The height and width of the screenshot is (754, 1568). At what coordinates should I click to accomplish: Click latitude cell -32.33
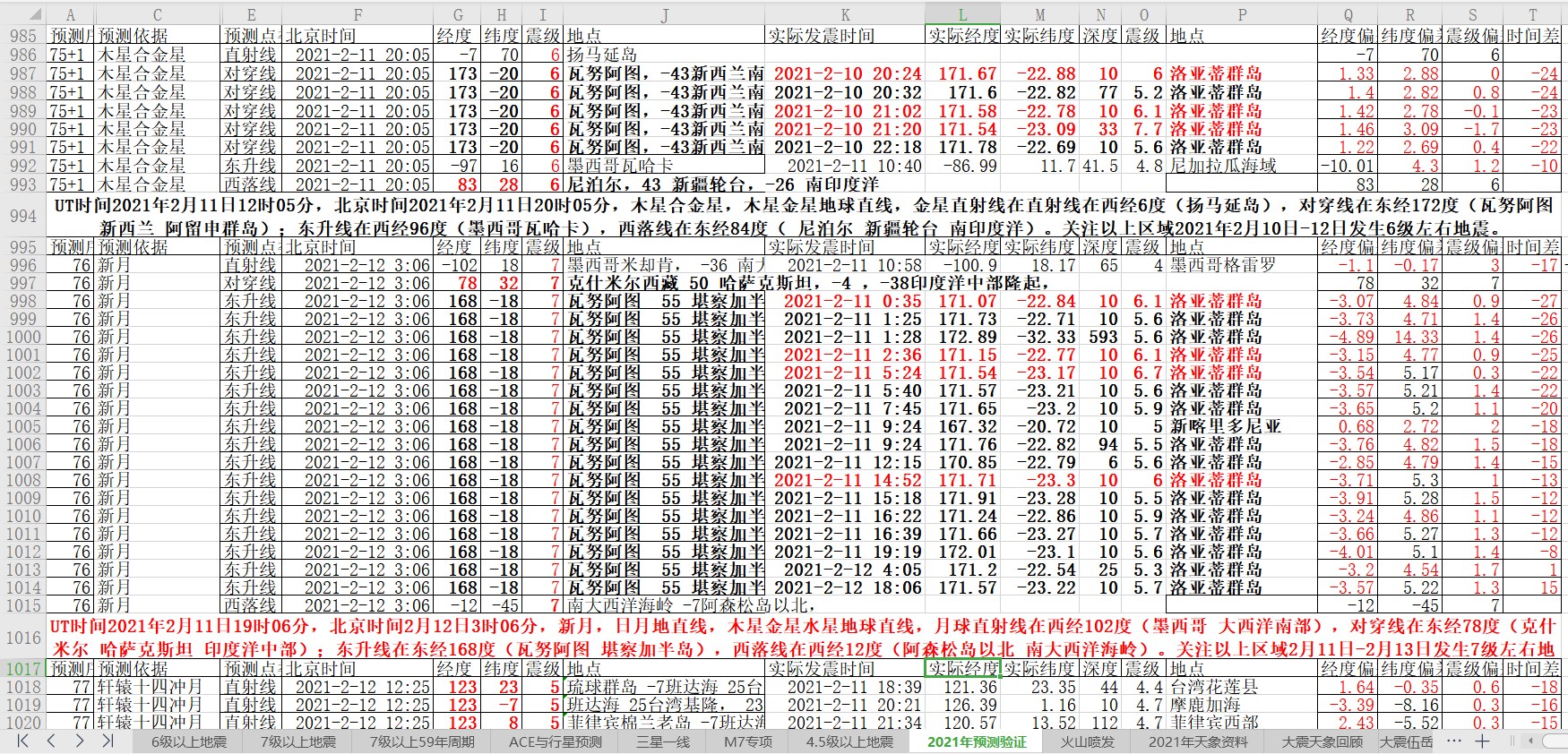(x=1039, y=337)
